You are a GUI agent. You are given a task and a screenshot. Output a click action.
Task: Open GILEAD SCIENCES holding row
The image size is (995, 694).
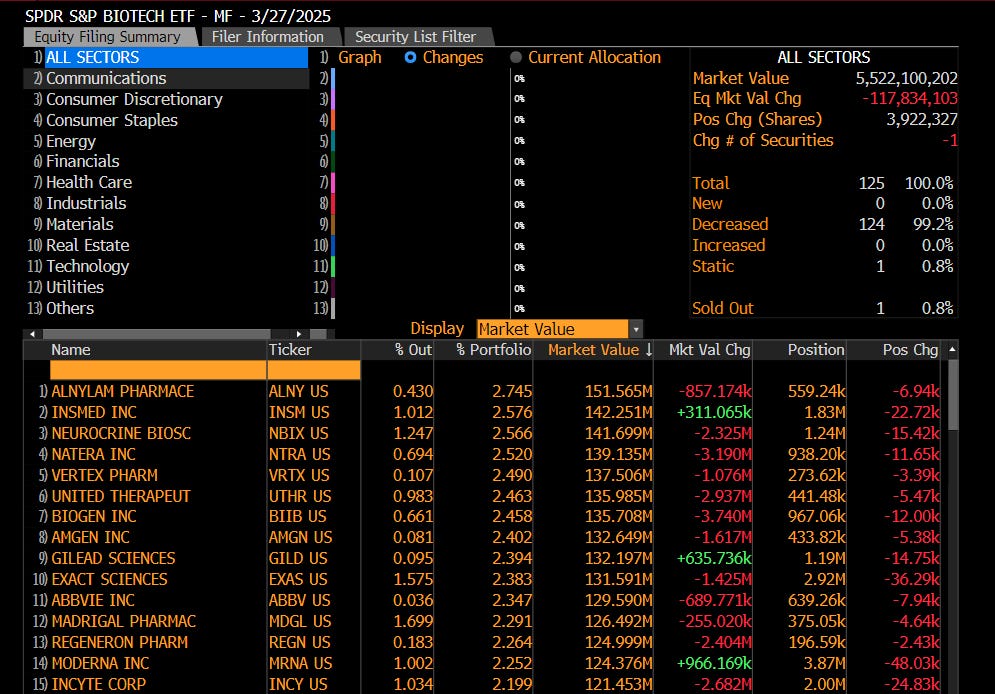click(482, 558)
